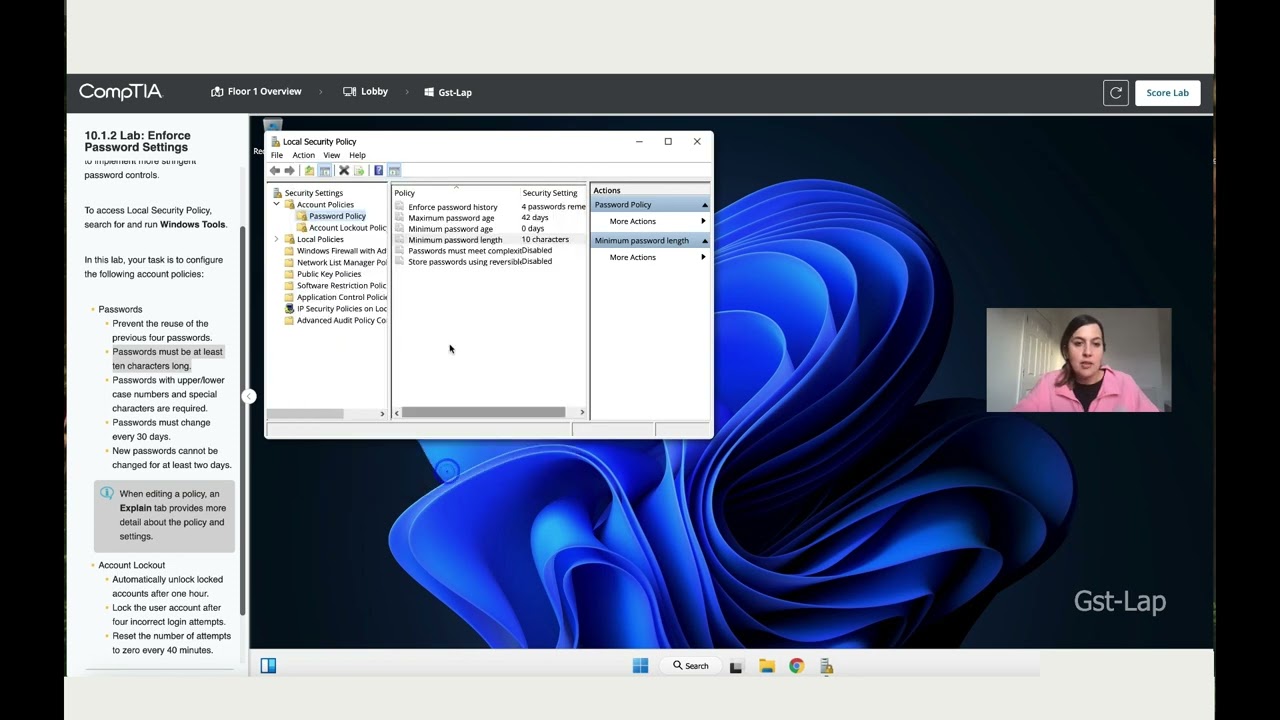This screenshot has width=1280, height=720.
Task: Click the Export List toolbar icon
Action: 359,170
